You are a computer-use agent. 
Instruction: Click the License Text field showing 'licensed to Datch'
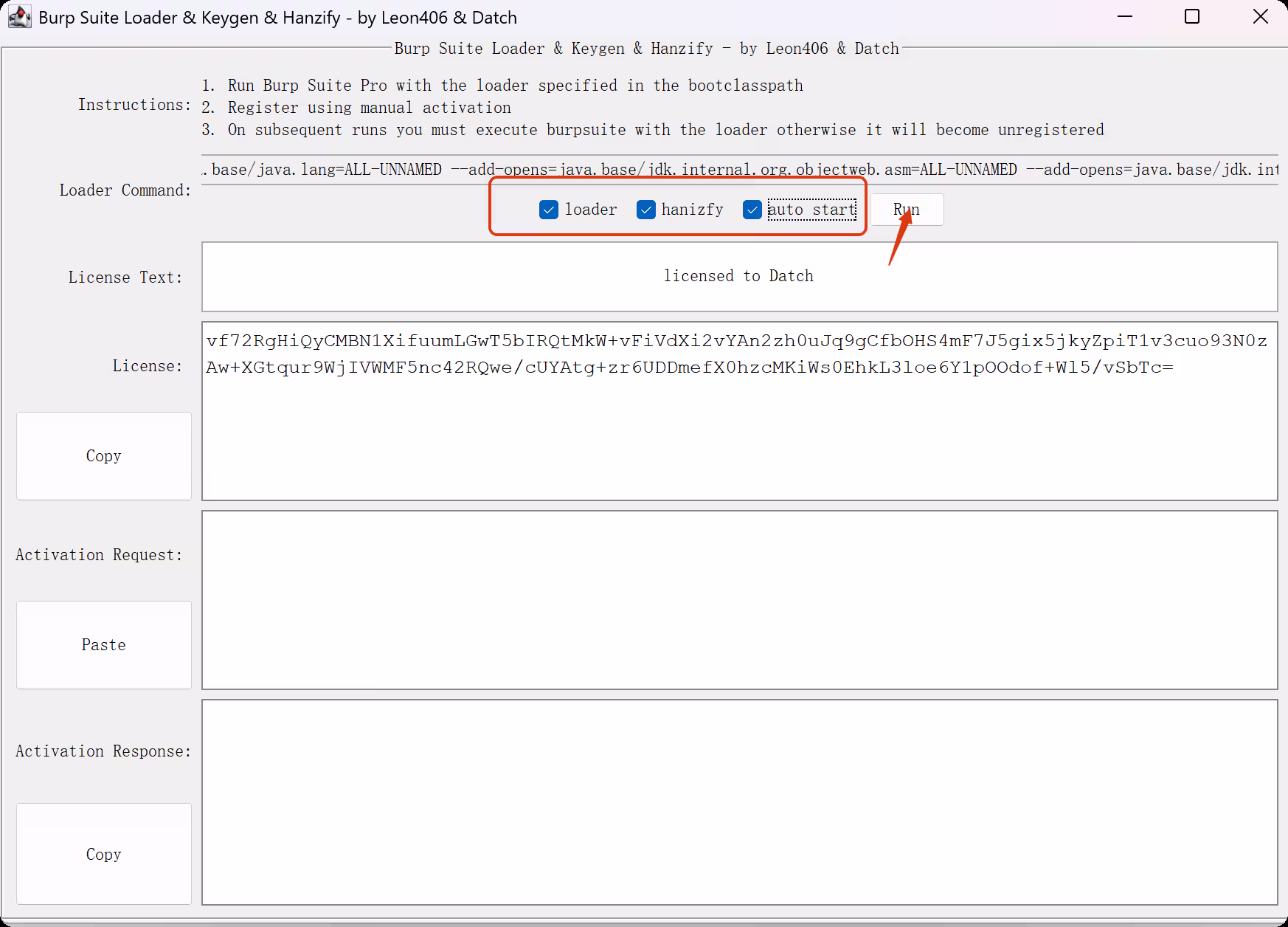click(740, 277)
